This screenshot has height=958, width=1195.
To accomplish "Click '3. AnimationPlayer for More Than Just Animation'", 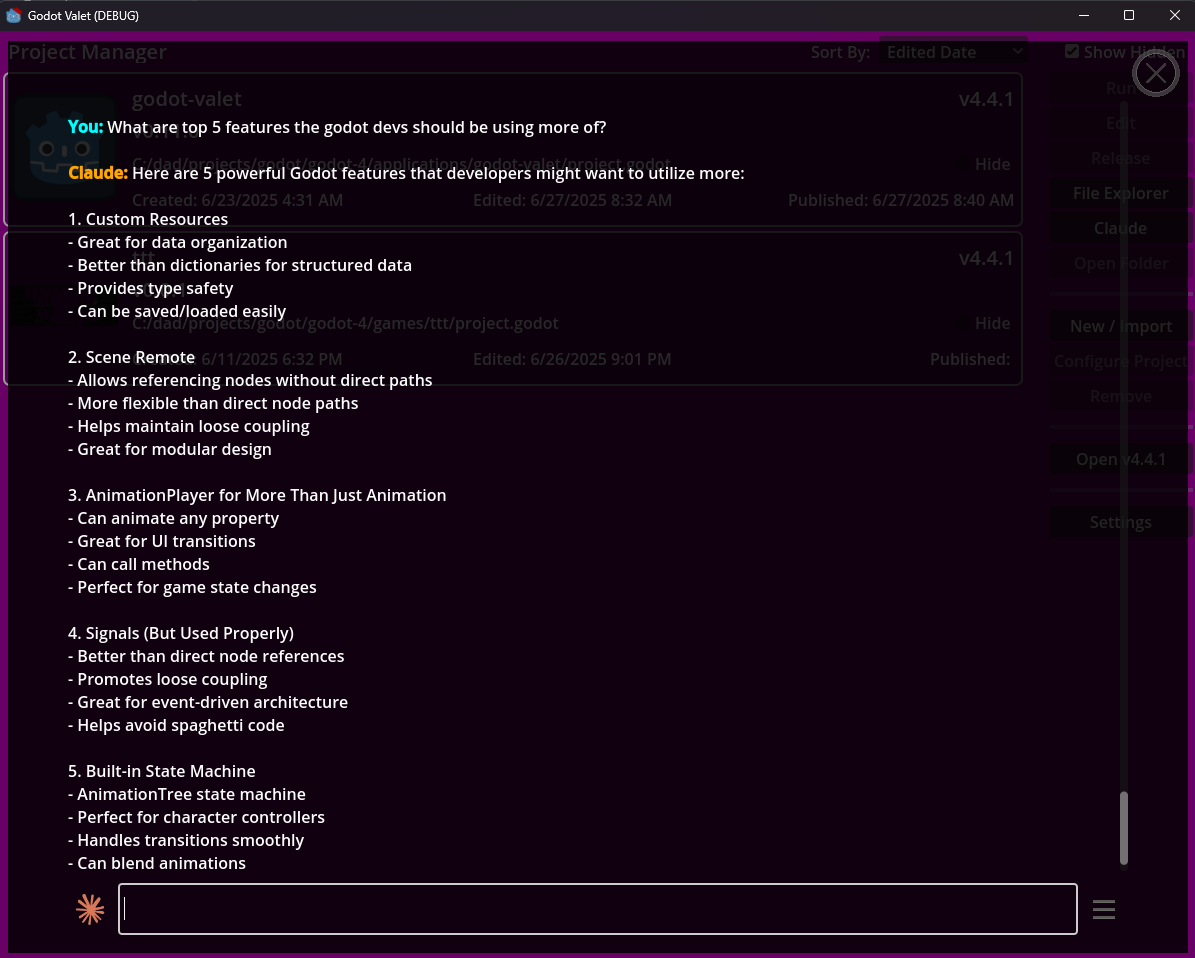I will point(257,495).
